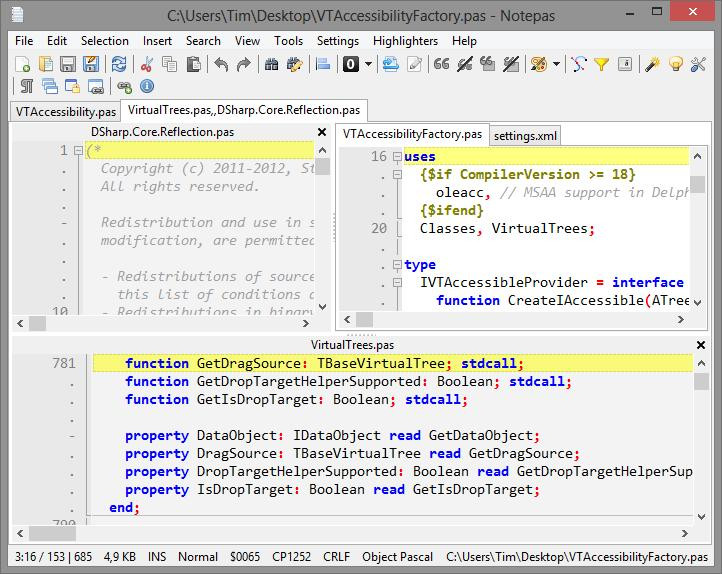Select the VTAccessibilityFactory.pas editor tab

pyautogui.click(x=412, y=134)
